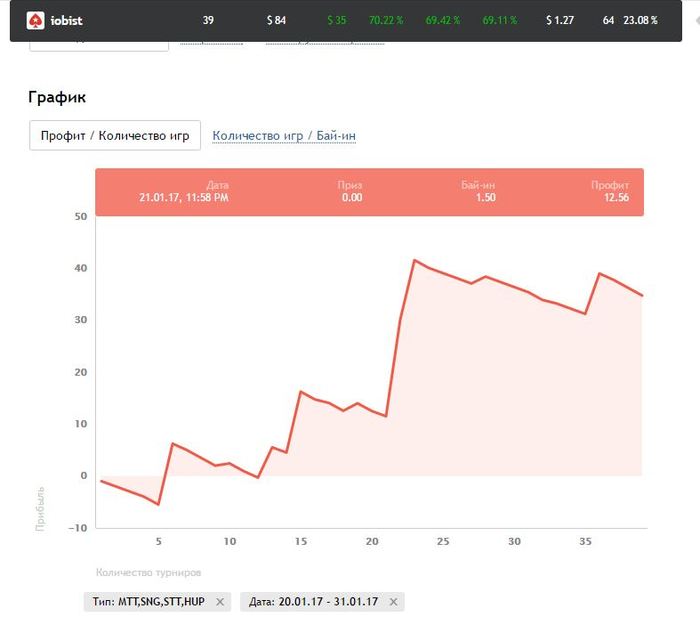The image size is (700, 625).
Task: Click the Дата: 20.01.17 - 31.01.17 chip label
Action: pyautogui.click(x=313, y=601)
